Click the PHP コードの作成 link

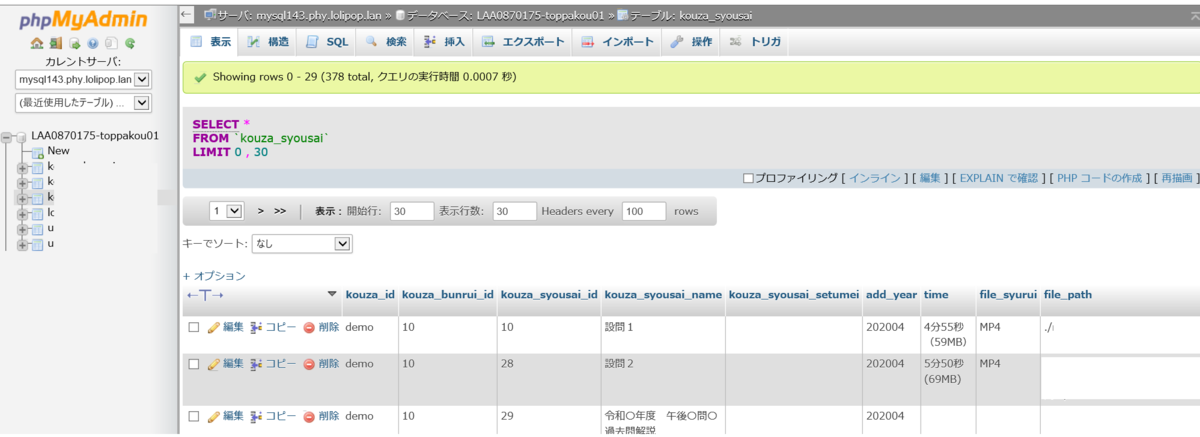[x=1099, y=178]
